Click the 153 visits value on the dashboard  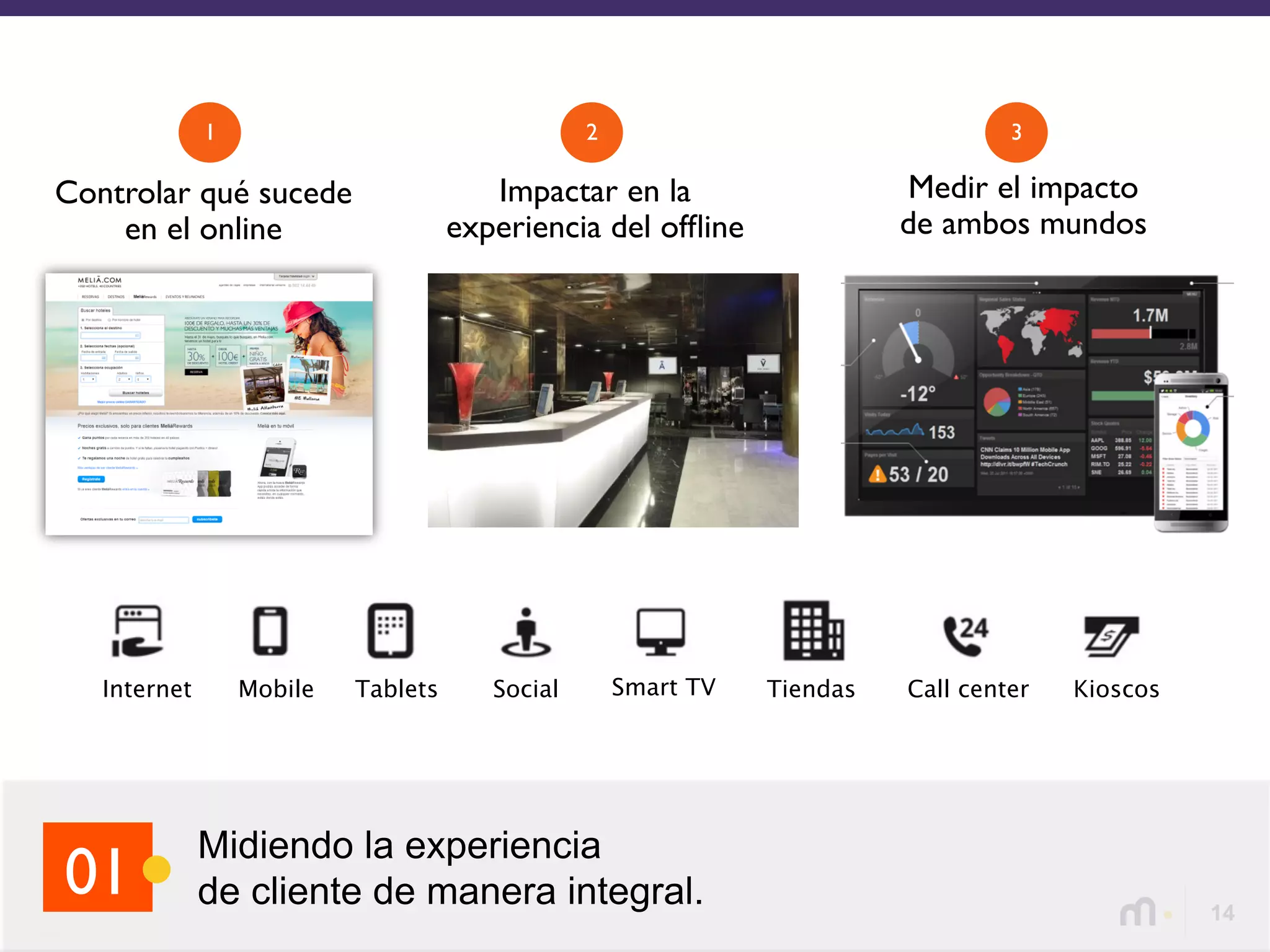941,433
